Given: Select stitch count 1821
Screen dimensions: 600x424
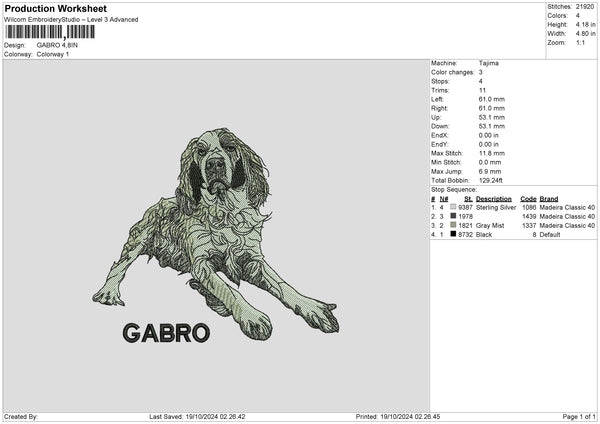Looking at the screenshot, I should [x=465, y=225].
